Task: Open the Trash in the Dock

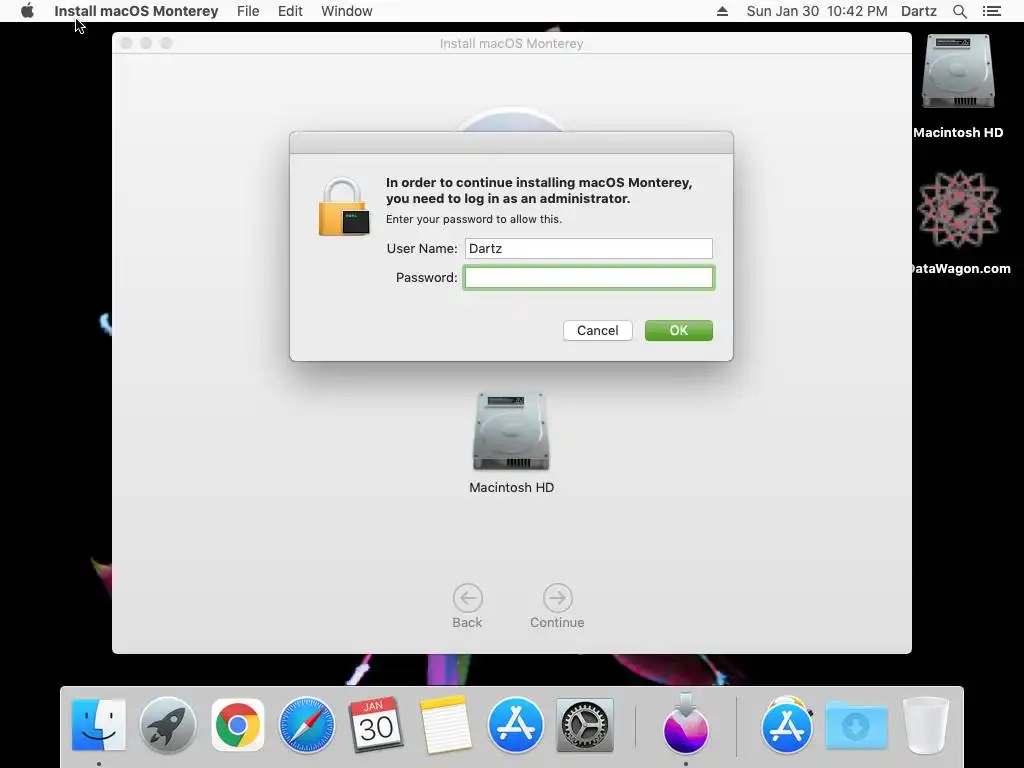Action: click(925, 725)
